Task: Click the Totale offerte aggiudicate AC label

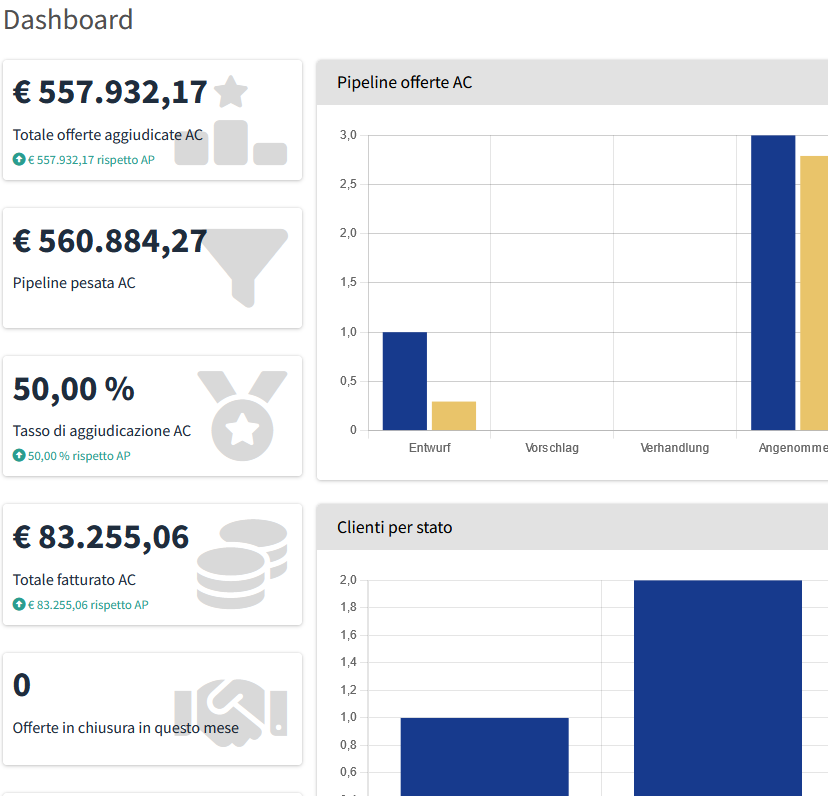Action: [108, 135]
